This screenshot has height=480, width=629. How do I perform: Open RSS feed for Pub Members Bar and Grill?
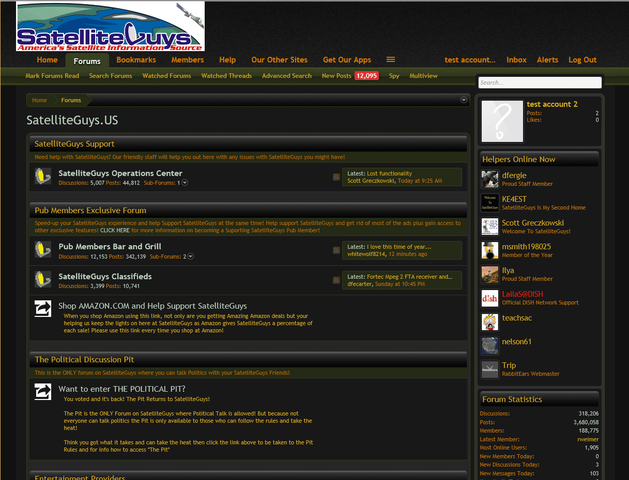[x=336, y=250]
